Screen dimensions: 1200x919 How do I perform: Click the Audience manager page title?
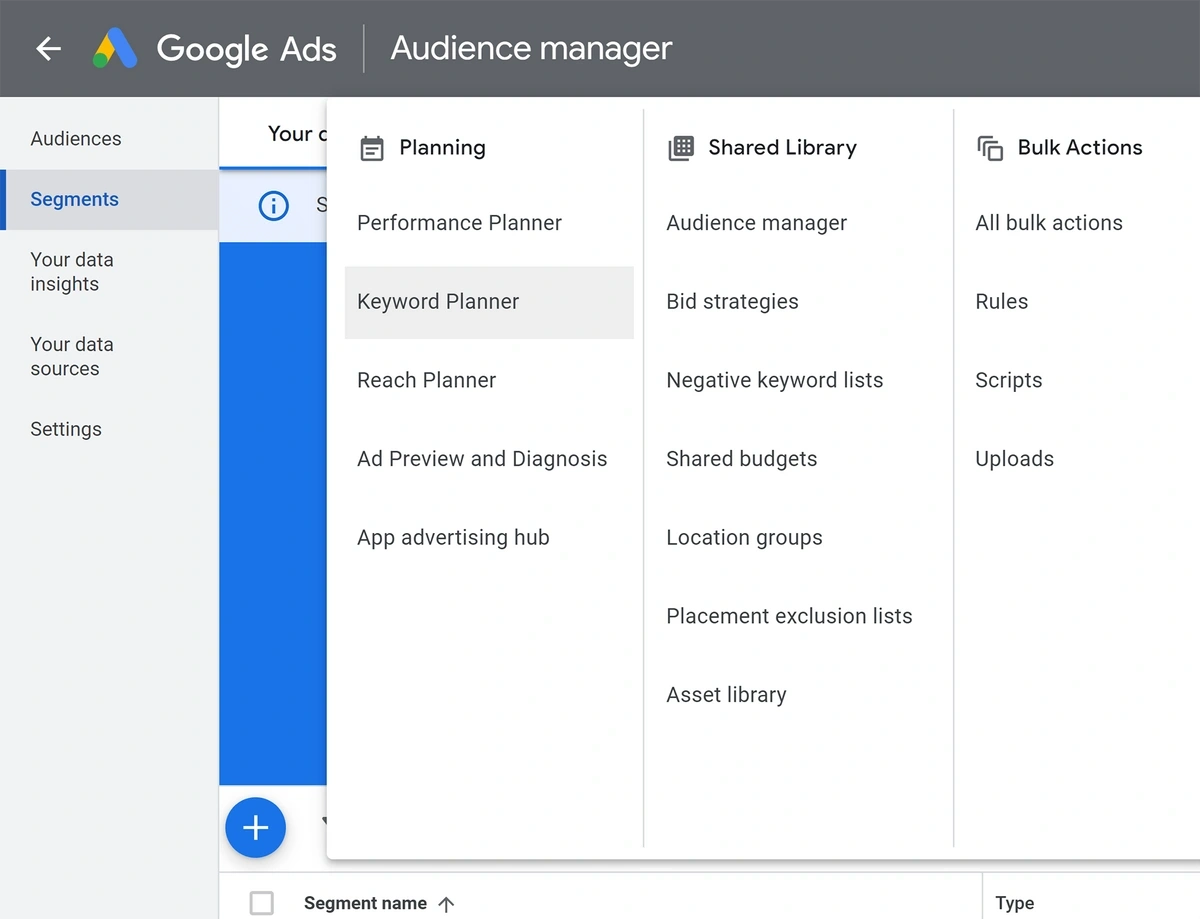[531, 48]
